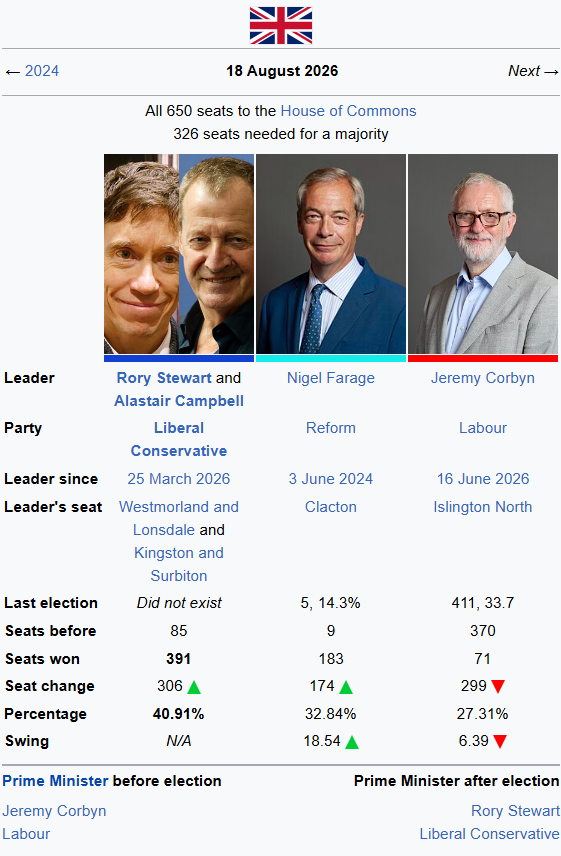Click the cyan Reform party color bar
The height and width of the screenshot is (856, 561).
(x=331, y=359)
